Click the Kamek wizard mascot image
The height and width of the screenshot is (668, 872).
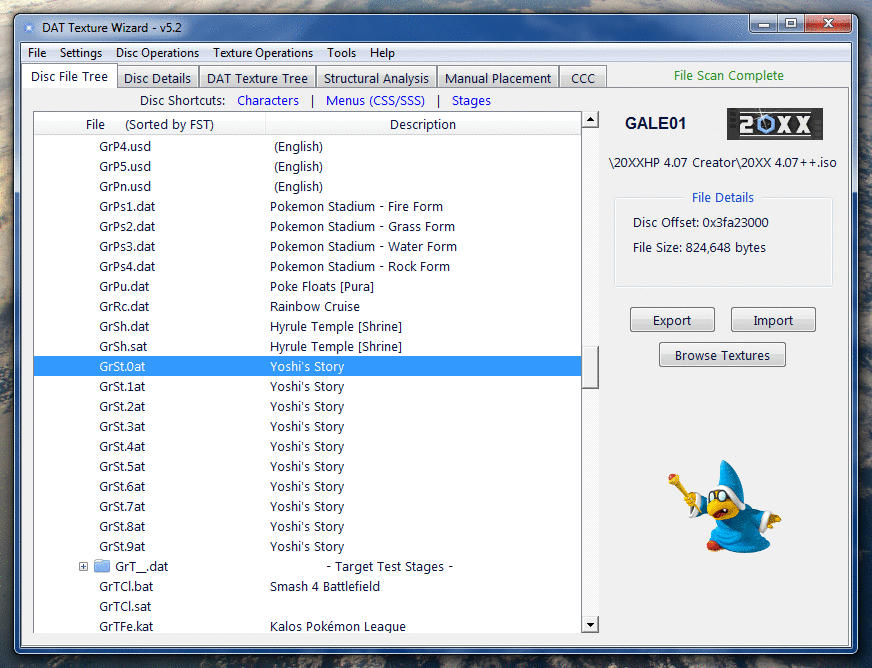(725, 507)
